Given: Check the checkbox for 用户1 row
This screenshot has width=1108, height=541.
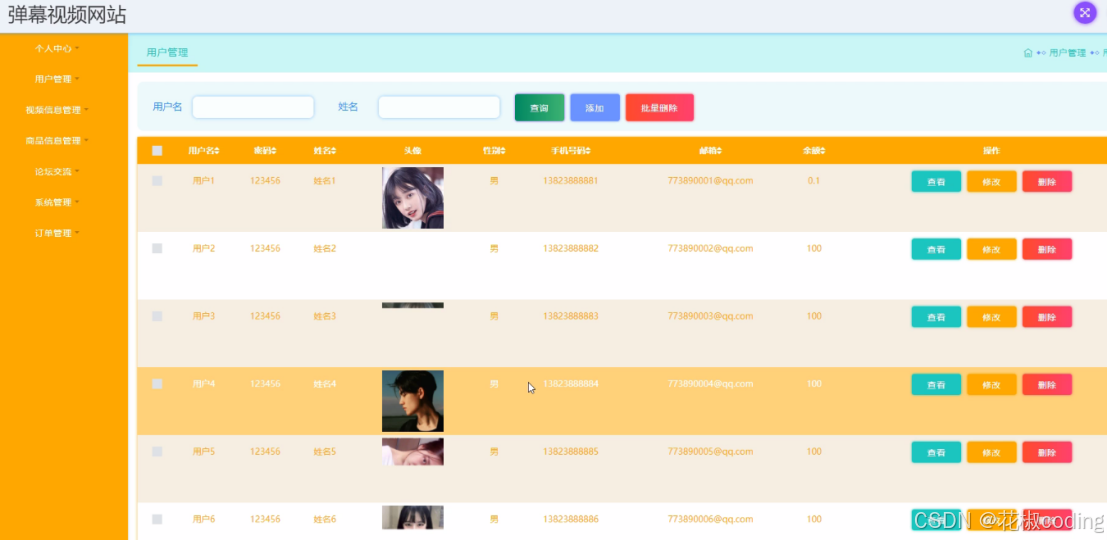Looking at the screenshot, I should pos(157,181).
